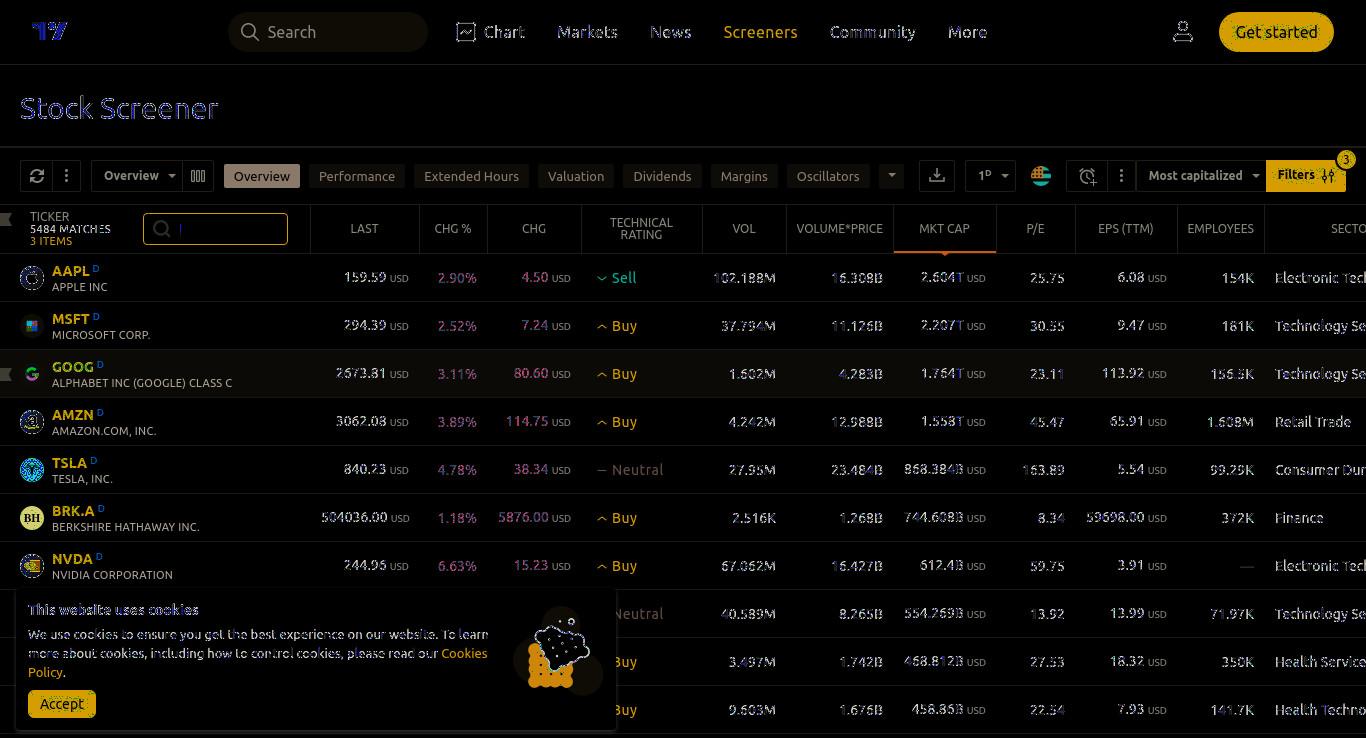
Task: Sort by the MKT CAP column header
Action: tap(944, 229)
